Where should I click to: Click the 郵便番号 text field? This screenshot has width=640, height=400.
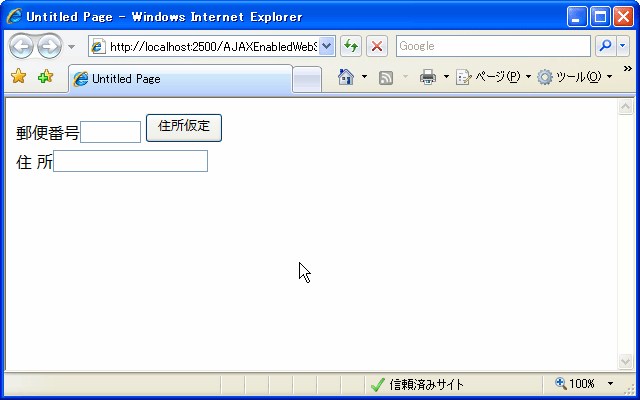coord(111,132)
